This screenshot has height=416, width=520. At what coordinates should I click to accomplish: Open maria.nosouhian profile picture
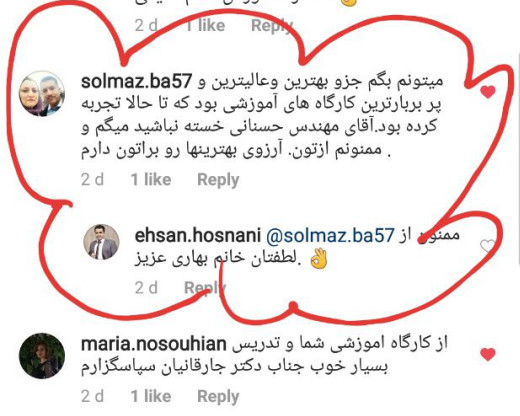pyautogui.click(x=42, y=356)
